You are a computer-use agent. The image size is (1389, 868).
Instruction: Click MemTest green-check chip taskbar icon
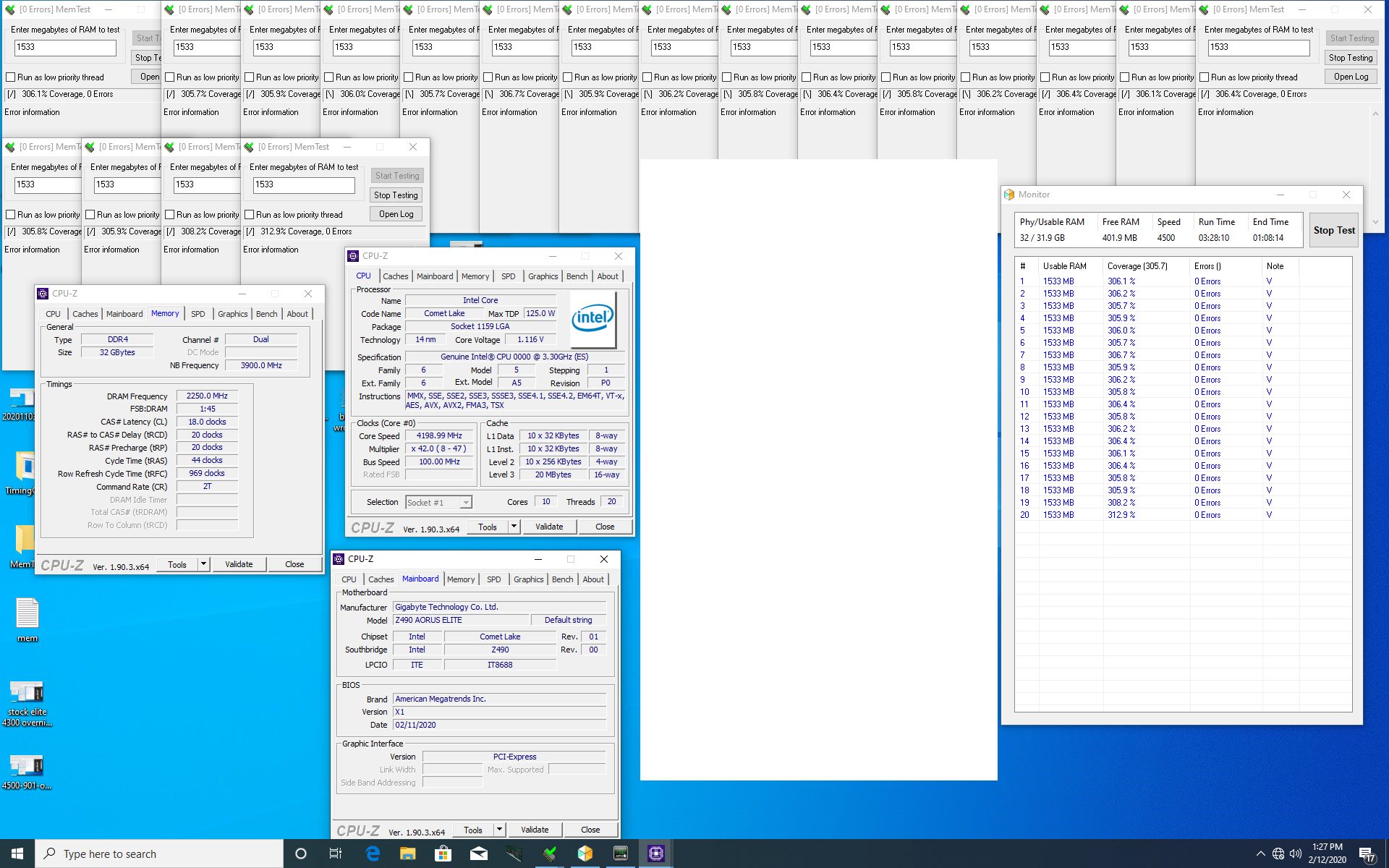pyautogui.click(x=550, y=854)
